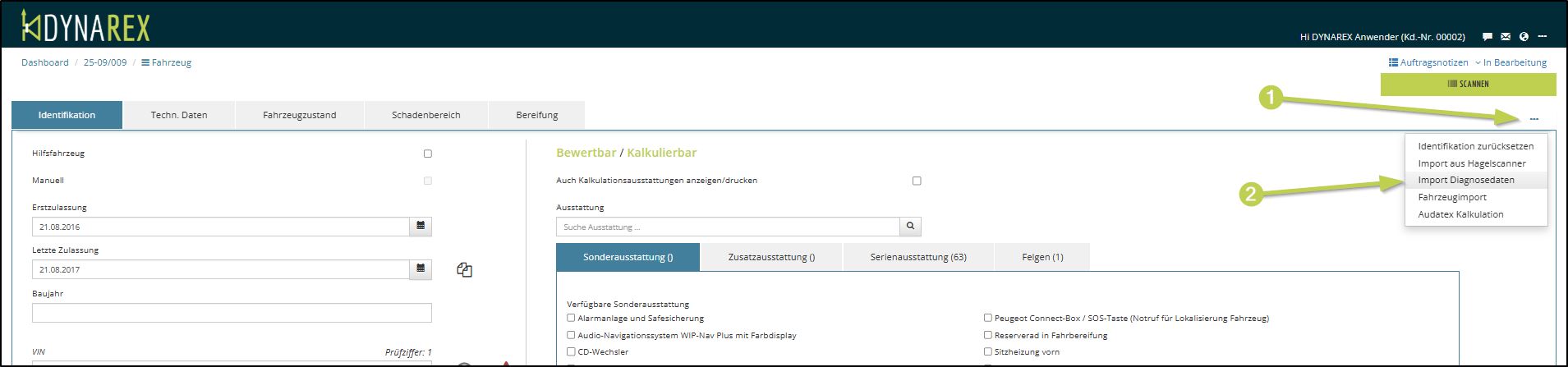Check 'Alarmanlage und Safesicherung' option

point(571,318)
